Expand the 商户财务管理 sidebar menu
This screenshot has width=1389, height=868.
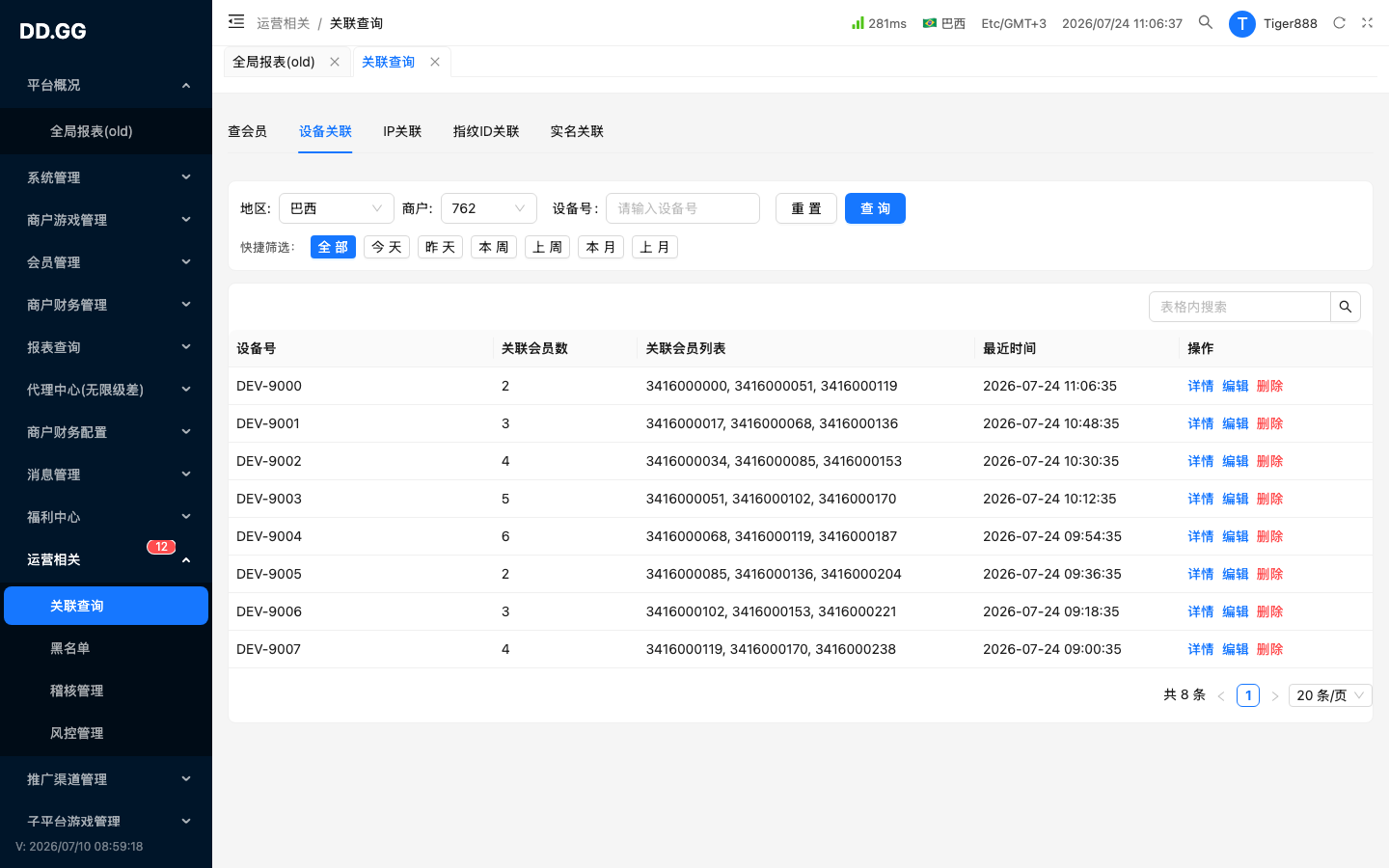pos(106,305)
